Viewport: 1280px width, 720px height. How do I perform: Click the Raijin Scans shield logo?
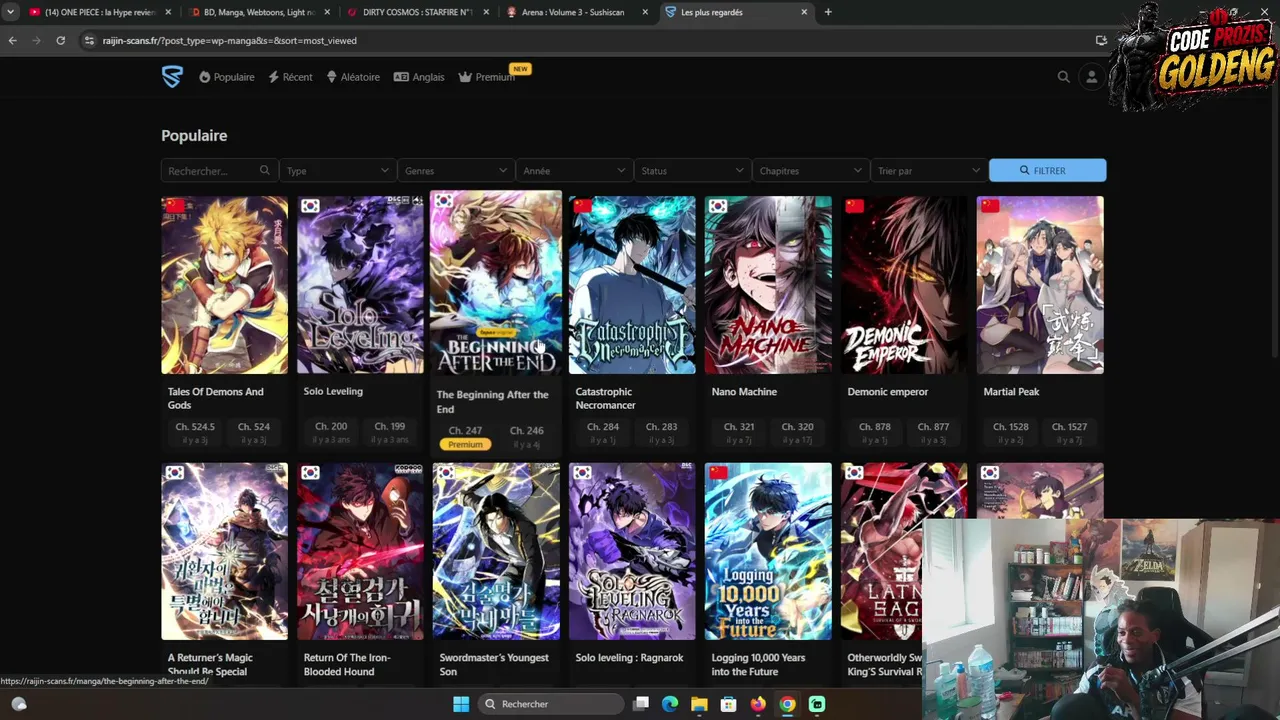tap(172, 77)
